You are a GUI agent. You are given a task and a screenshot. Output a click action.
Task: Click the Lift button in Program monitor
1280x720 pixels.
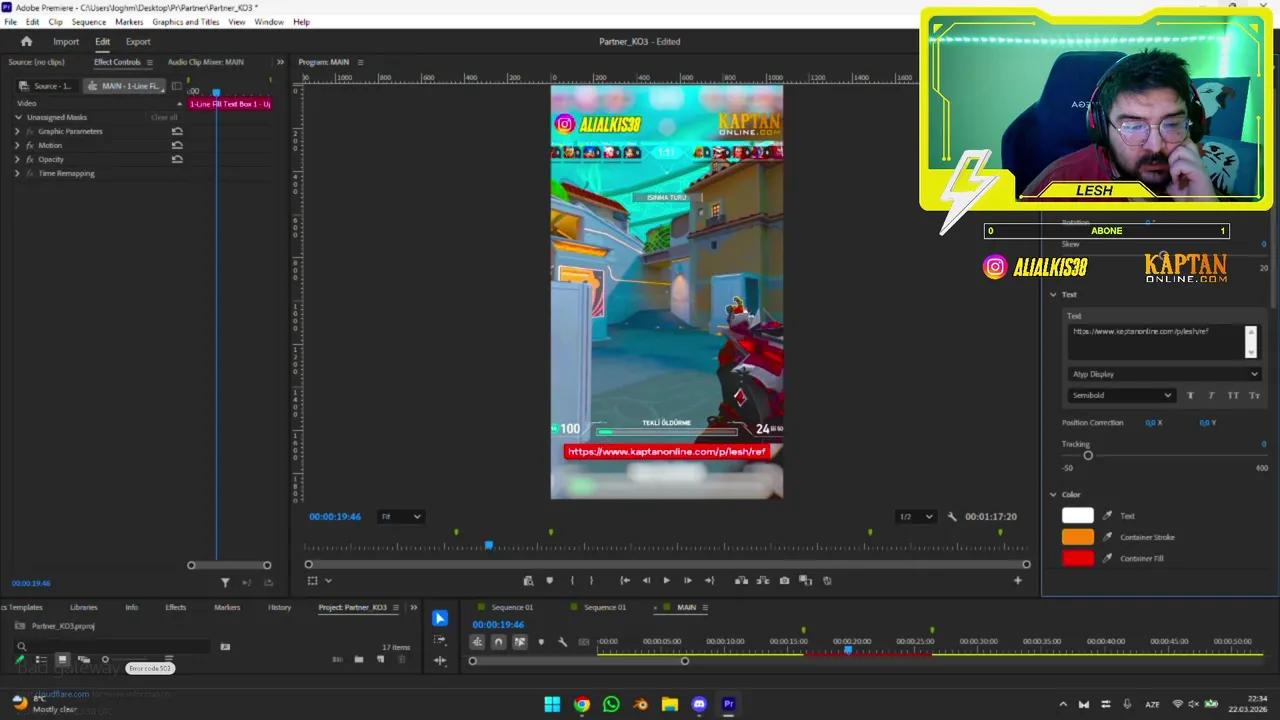pyautogui.click(x=741, y=580)
